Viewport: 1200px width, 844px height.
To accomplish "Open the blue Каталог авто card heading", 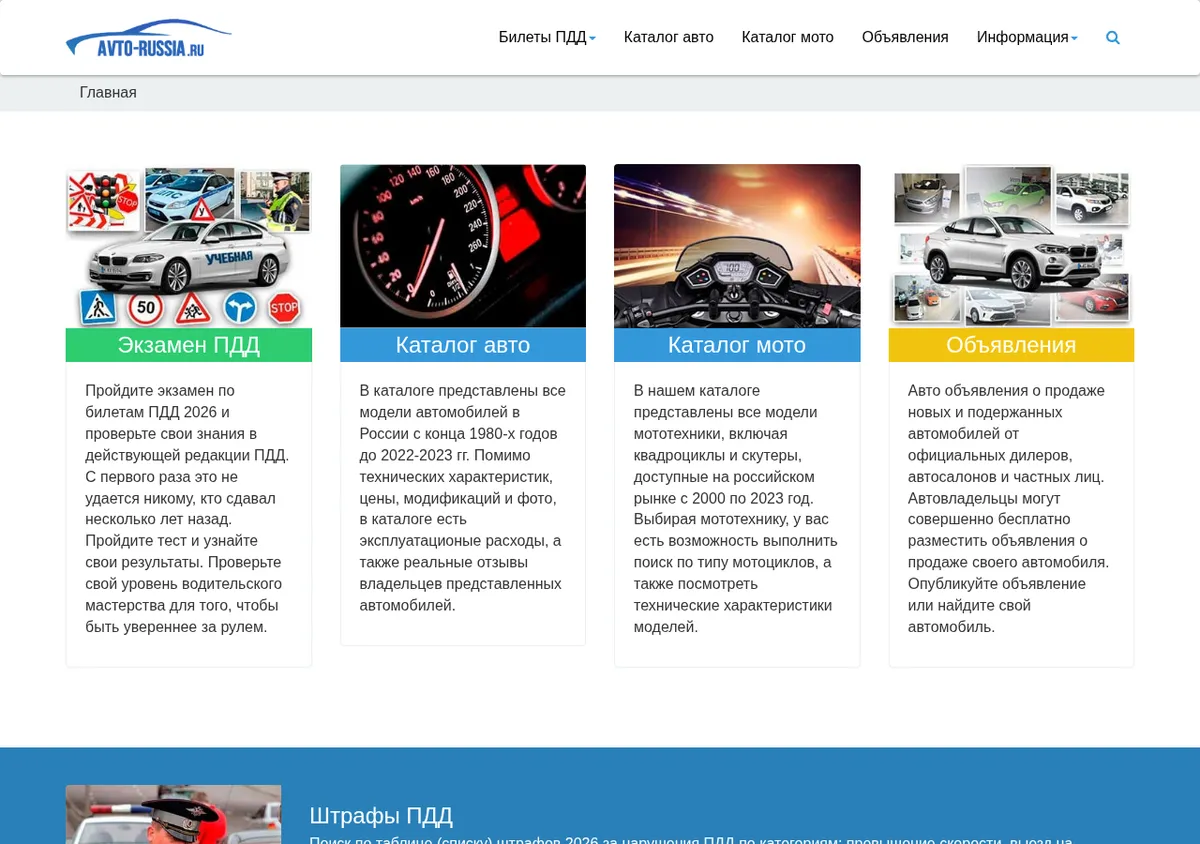I will coord(463,345).
